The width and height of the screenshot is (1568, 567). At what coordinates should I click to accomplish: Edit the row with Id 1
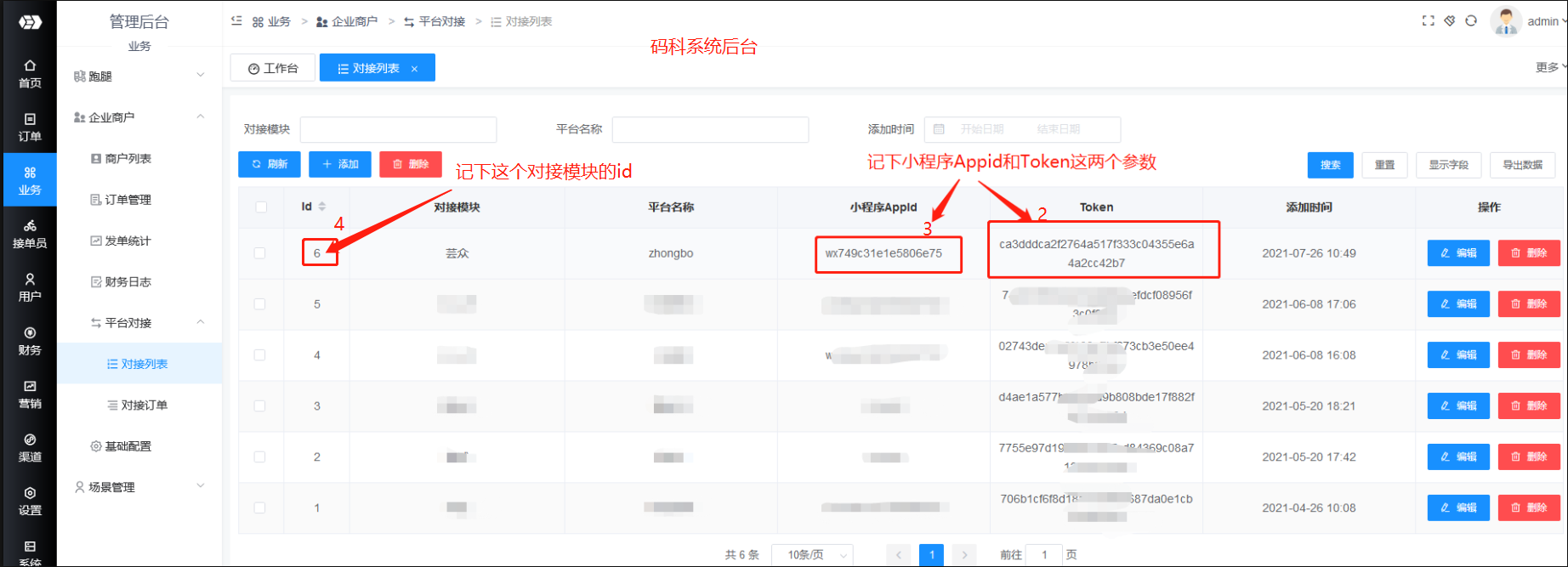click(x=1458, y=508)
